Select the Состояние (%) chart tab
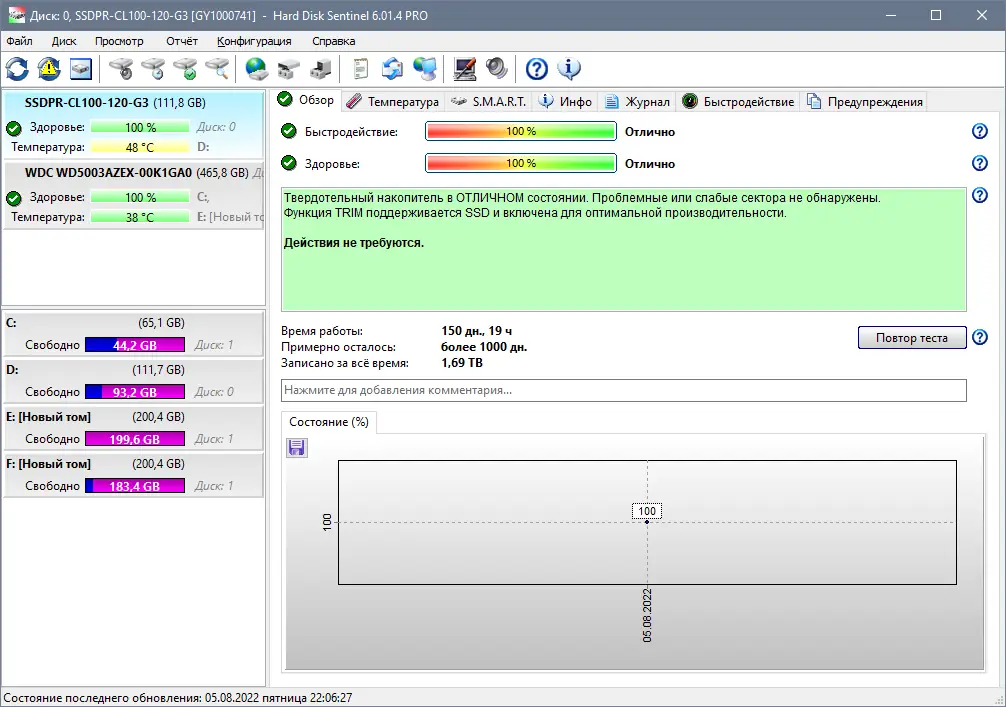 328,422
